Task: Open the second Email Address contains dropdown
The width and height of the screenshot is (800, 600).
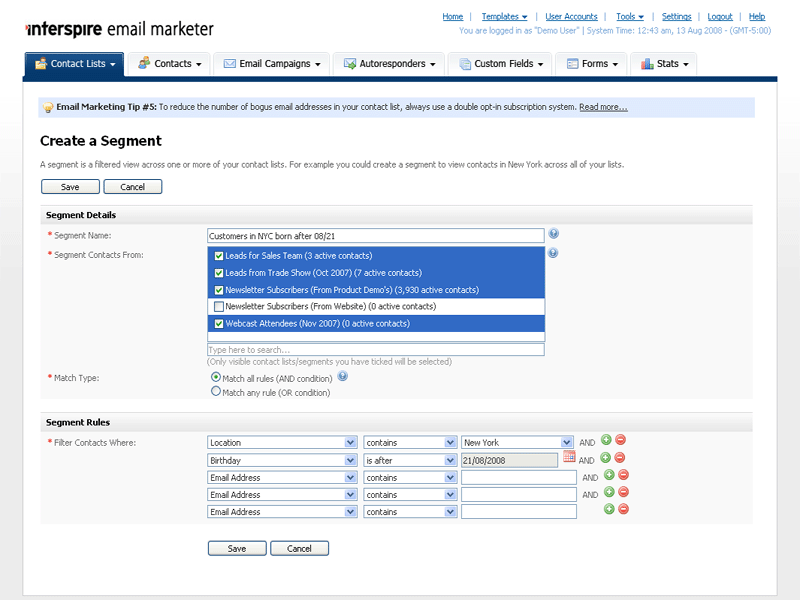Action: [410, 494]
